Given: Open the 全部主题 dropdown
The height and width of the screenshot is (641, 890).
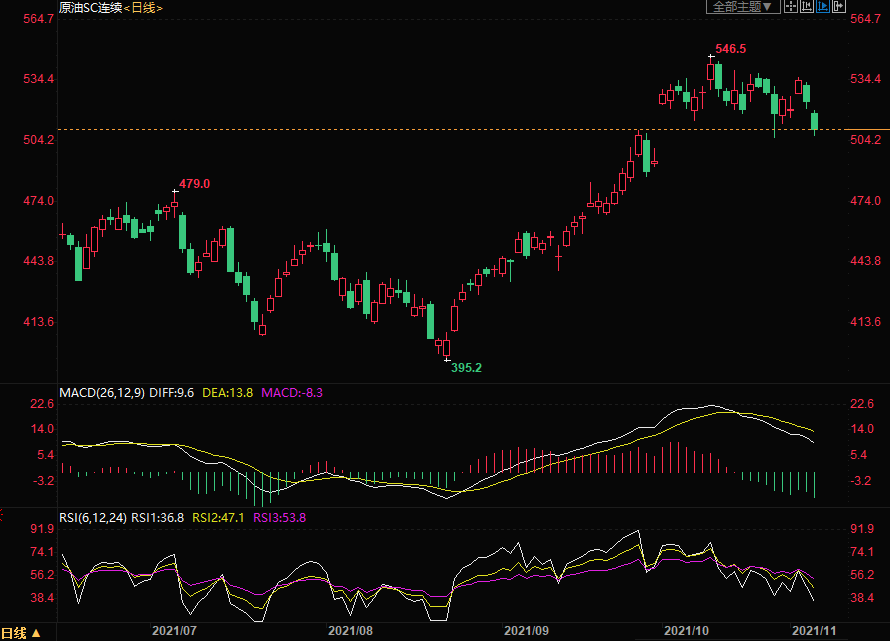Looking at the screenshot, I should click(x=744, y=7).
